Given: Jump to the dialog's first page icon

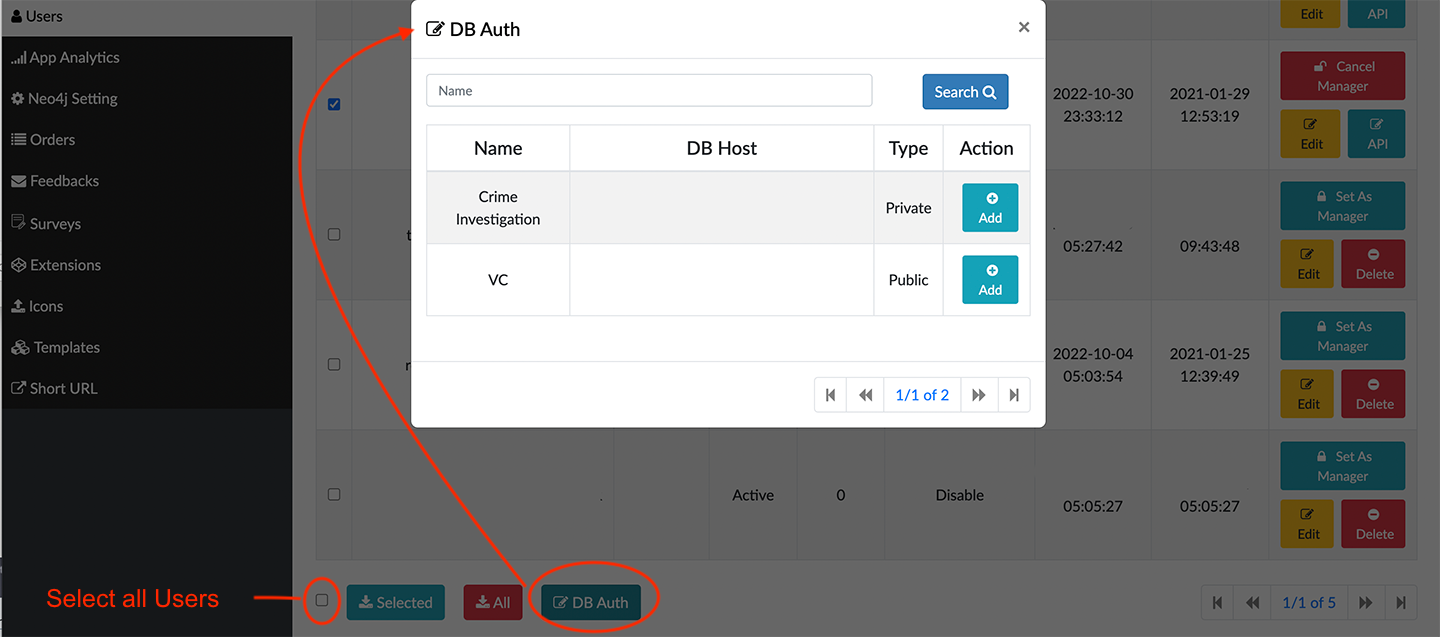Looking at the screenshot, I should coord(831,395).
